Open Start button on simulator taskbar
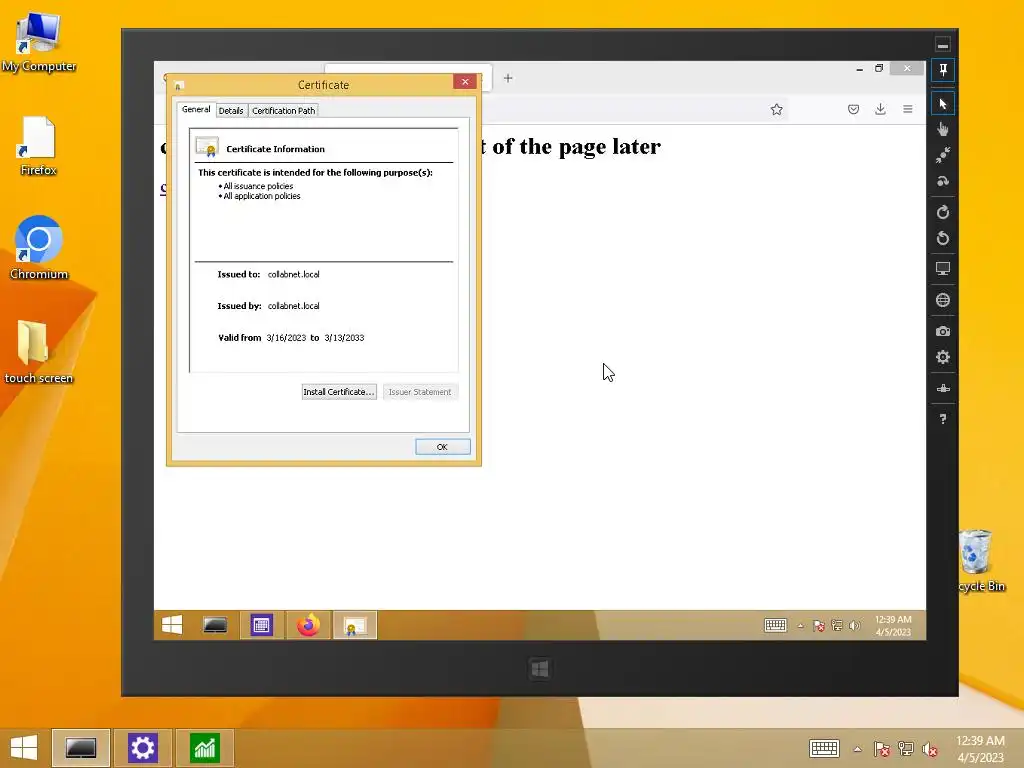1024x768 pixels. click(x=172, y=625)
